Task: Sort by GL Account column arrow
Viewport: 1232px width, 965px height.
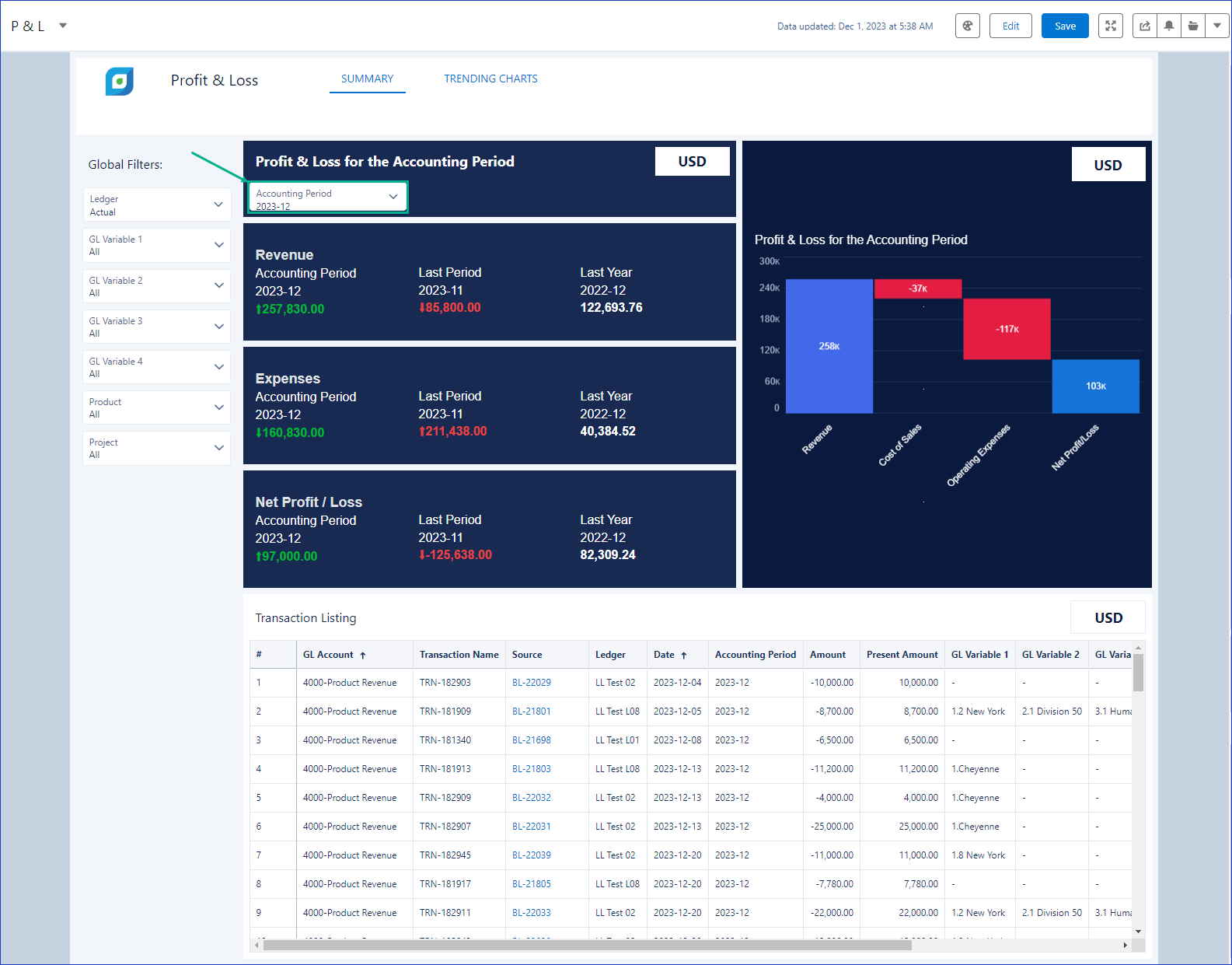Action: pyautogui.click(x=363, y=656)
